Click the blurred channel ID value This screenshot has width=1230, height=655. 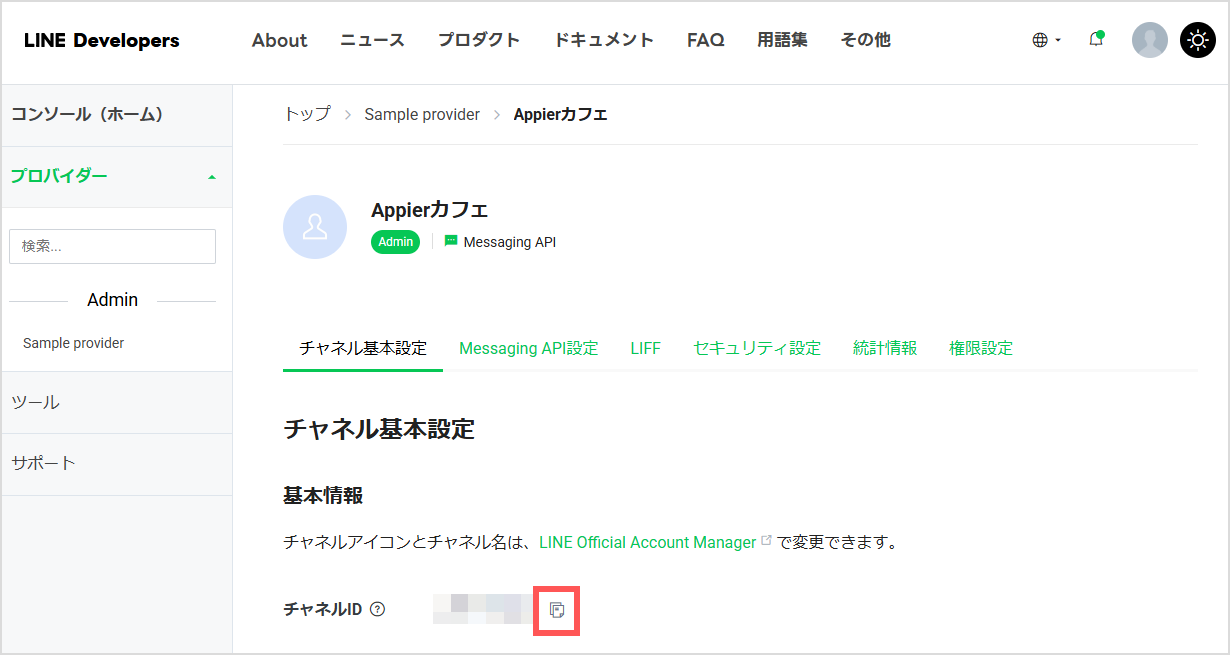coord(484,609)
